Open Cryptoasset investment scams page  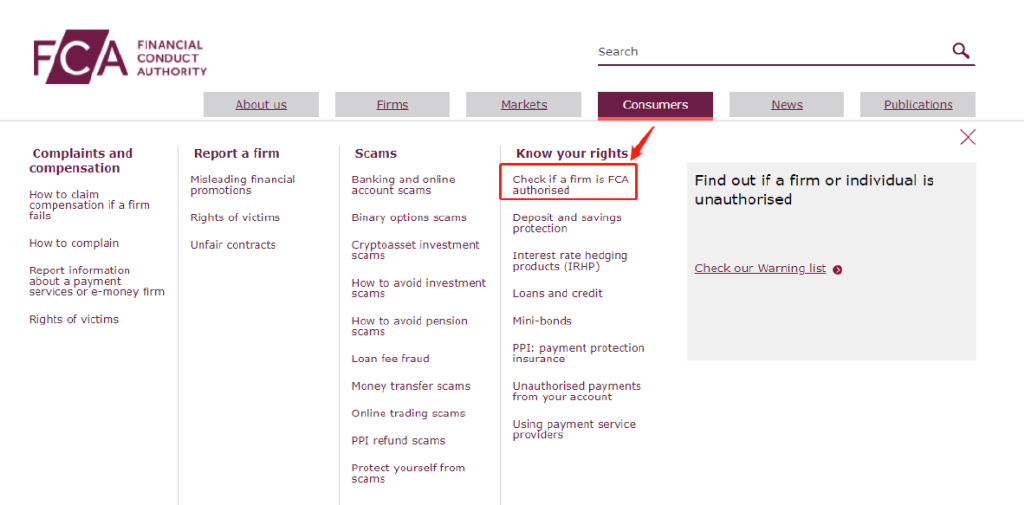click(x=415, y=250)
